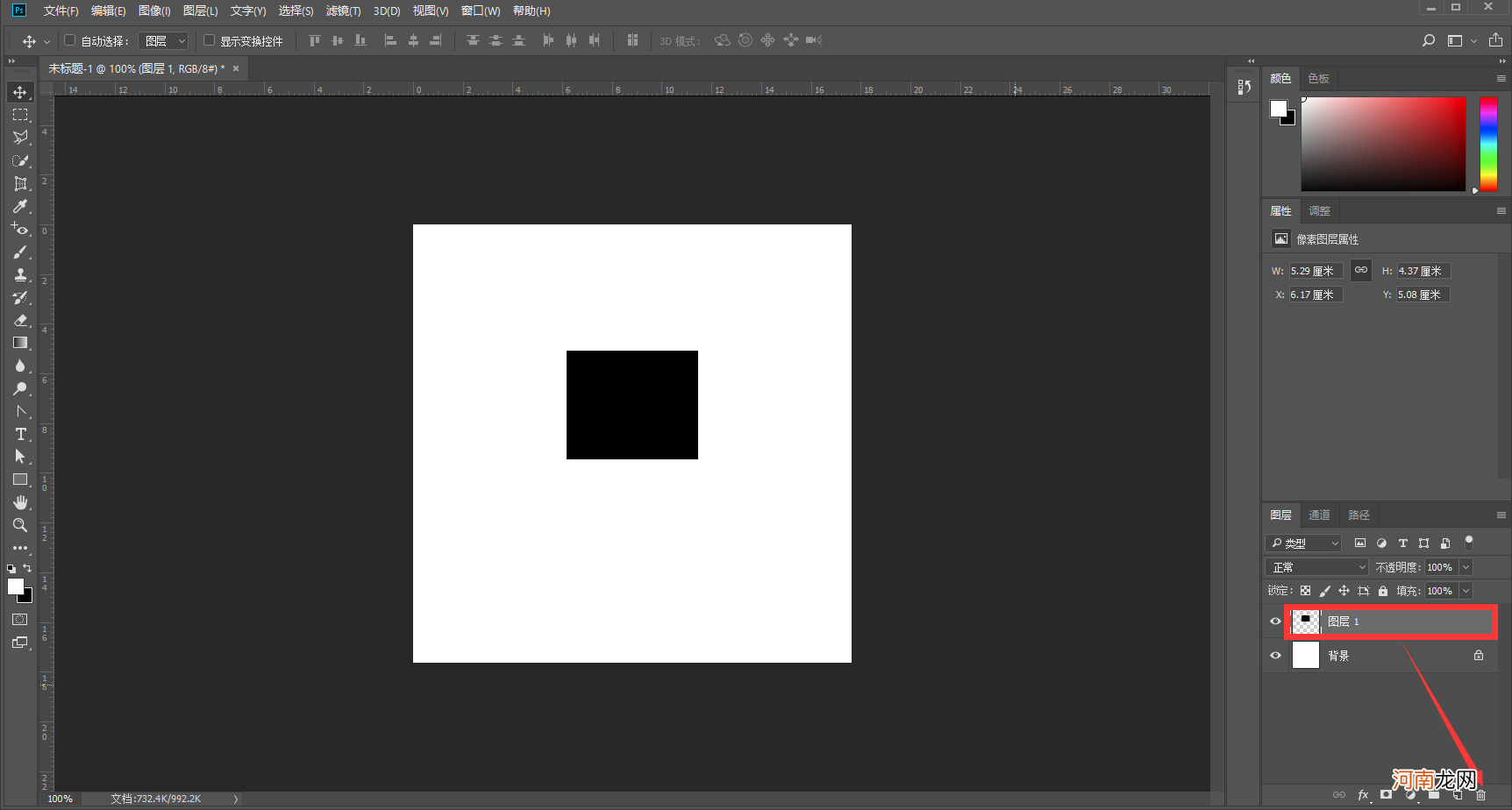
Task: Open the Edit Toolbar three-dots button
Action: tap(20, 548)
